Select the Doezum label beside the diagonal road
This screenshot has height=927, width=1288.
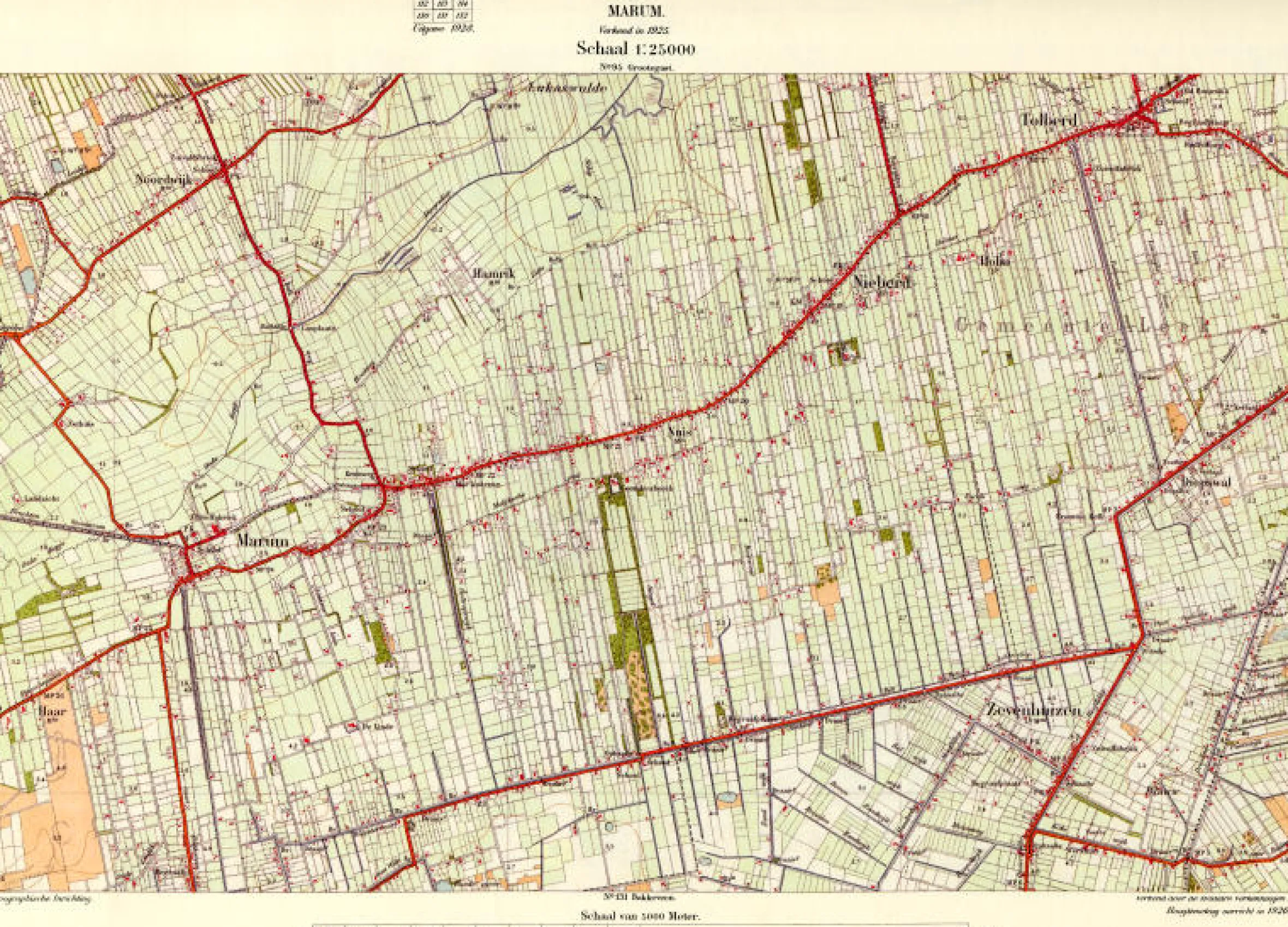1208,482
